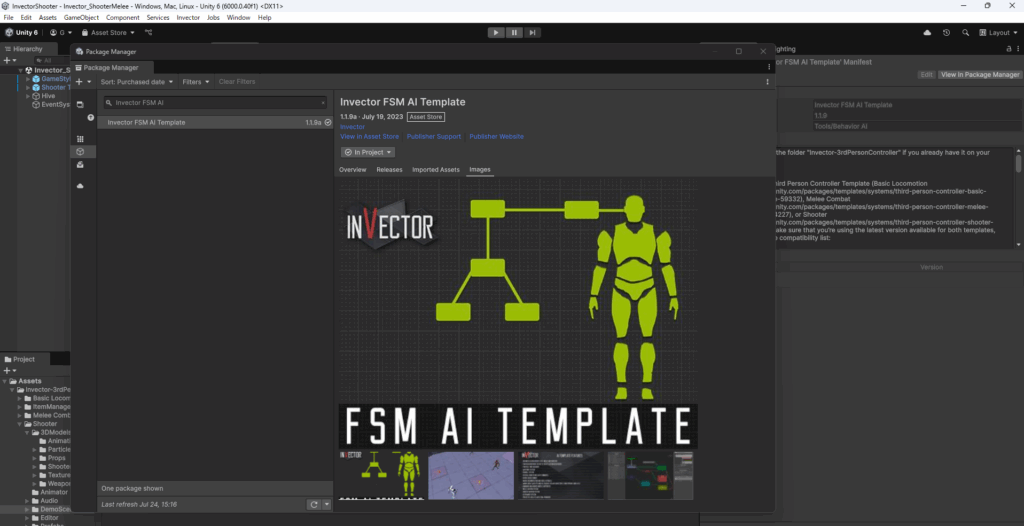Open the account G dropdown

pos(62,33)
